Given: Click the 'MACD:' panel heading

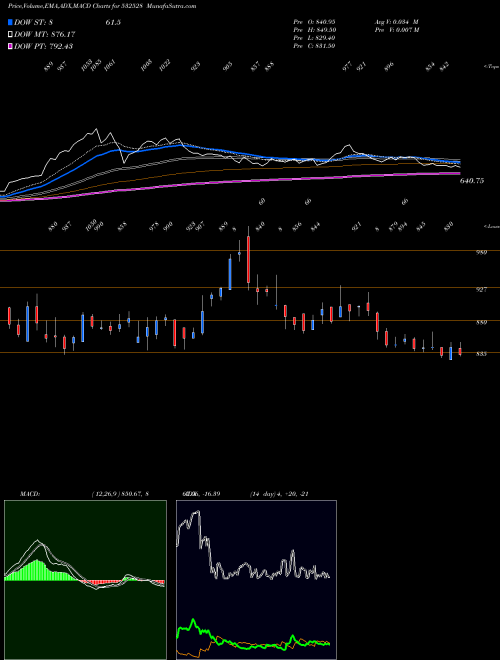Looking at the screenshot, I should (x=30, y=494).
